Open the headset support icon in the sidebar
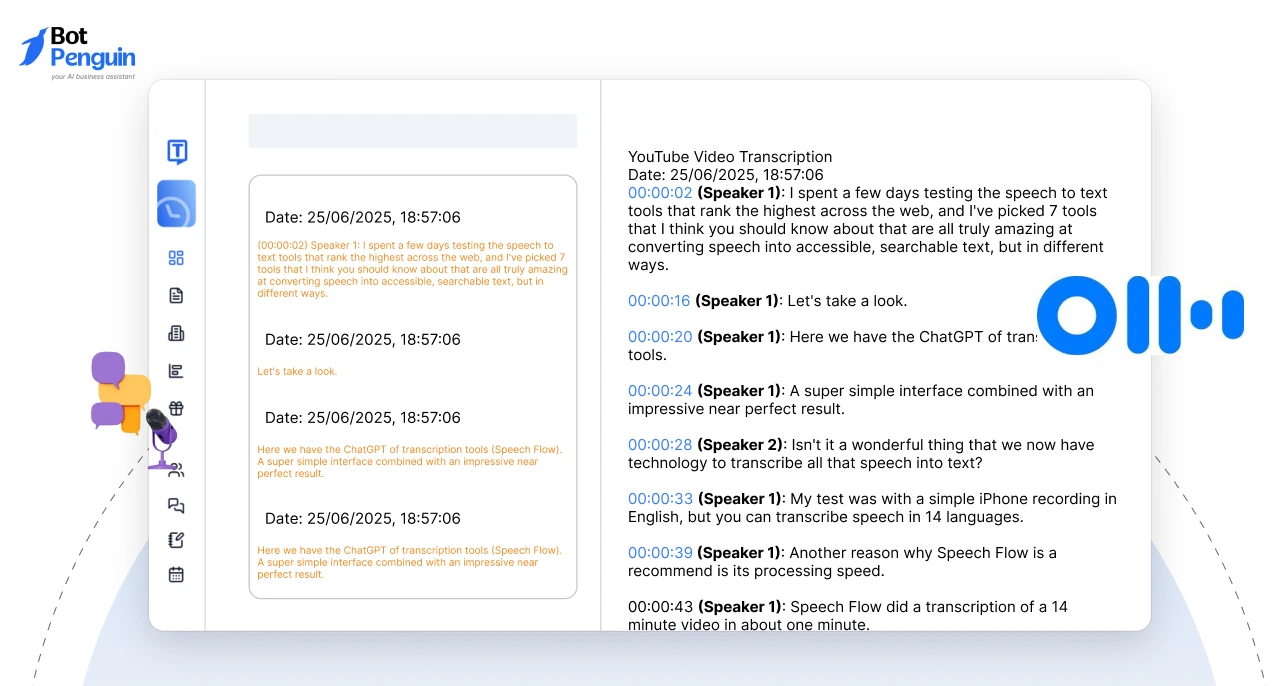 (176, 469)
